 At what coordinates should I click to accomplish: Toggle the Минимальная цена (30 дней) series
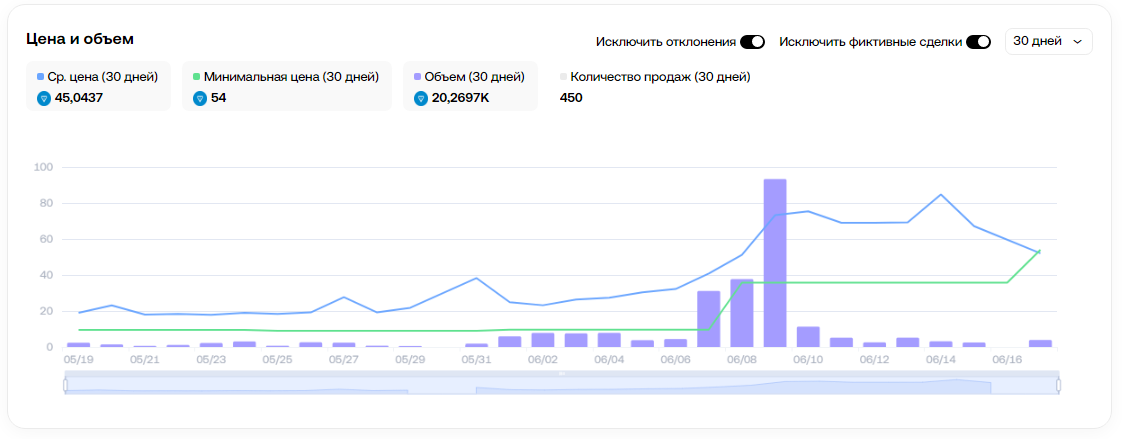(x=287, y=86)
